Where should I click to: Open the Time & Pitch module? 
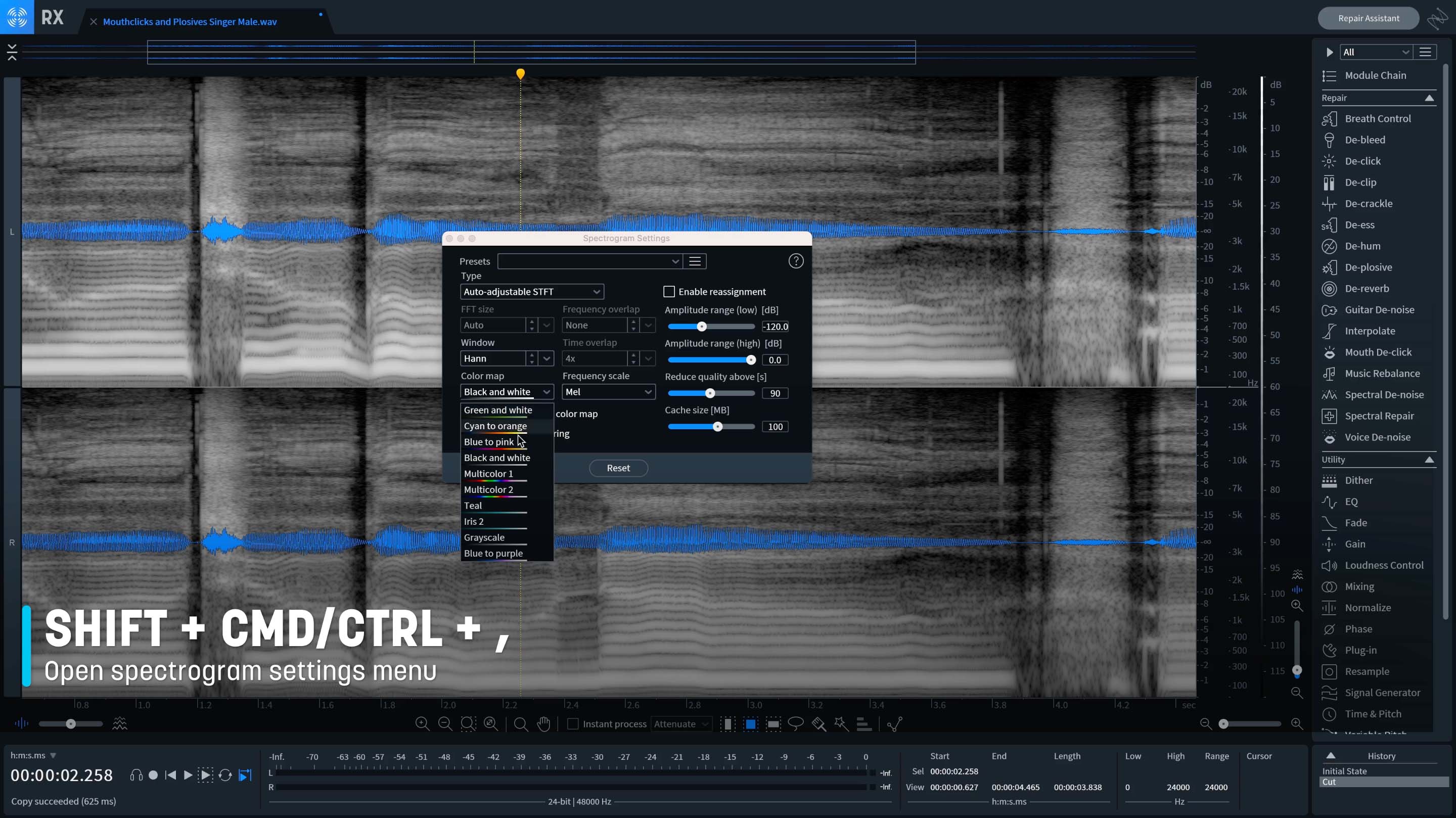tap(1373, 714)
